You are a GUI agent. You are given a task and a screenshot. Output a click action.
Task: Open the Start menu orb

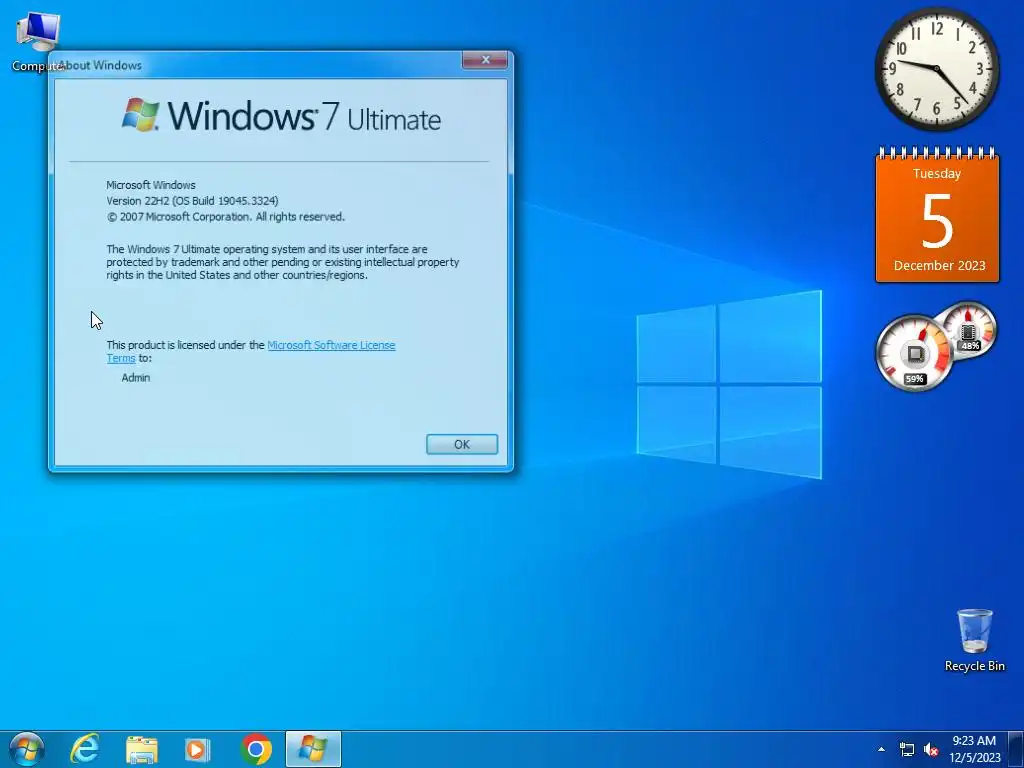point(27,749)
